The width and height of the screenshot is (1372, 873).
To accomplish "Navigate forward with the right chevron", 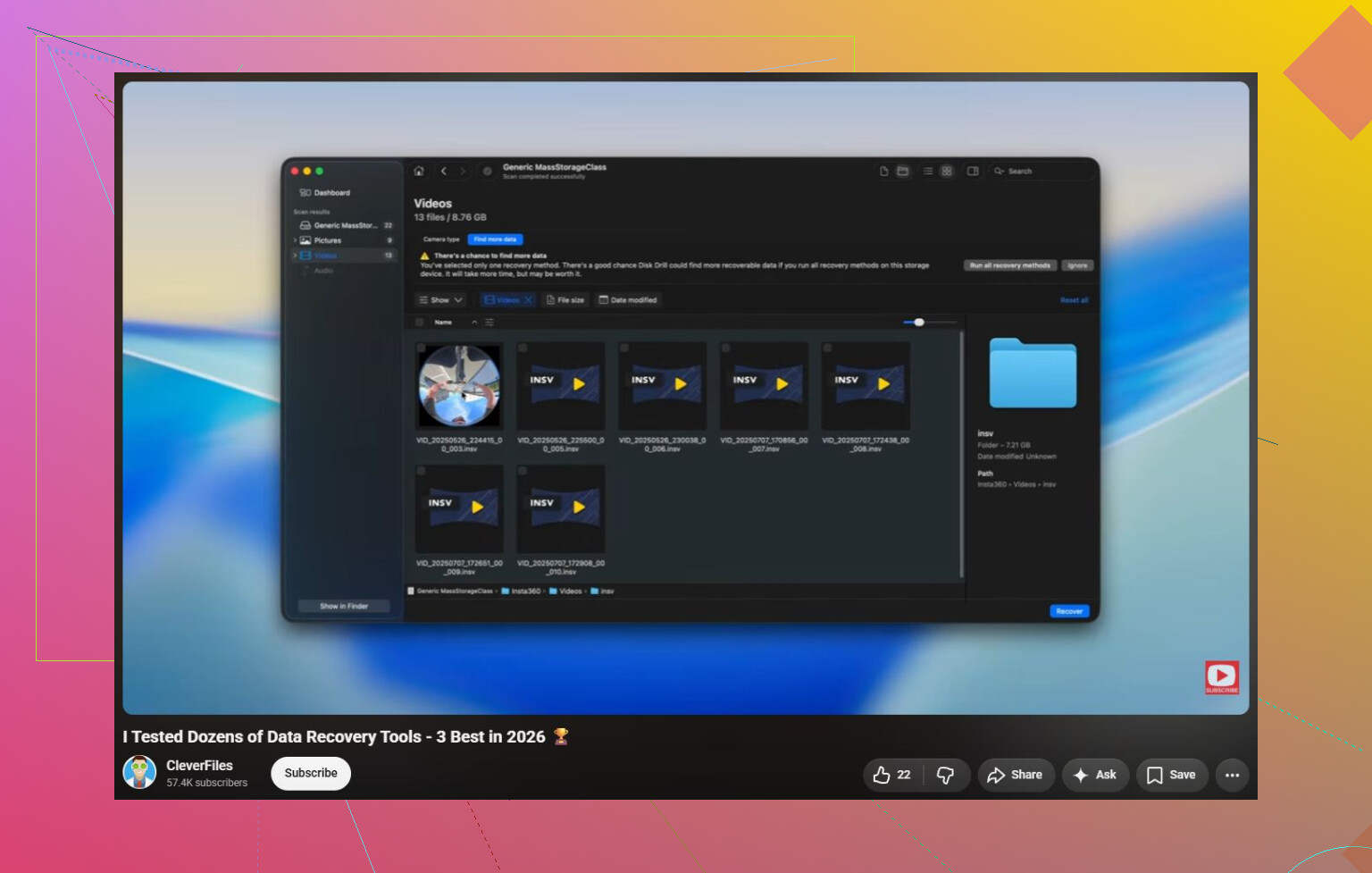I will tap(463, 171).
